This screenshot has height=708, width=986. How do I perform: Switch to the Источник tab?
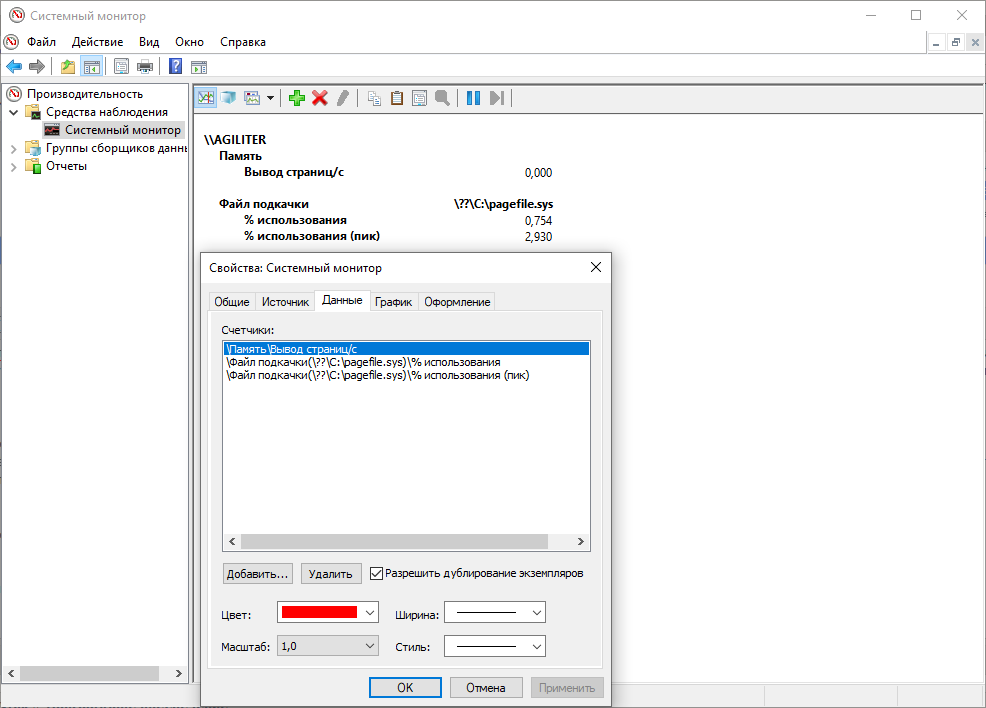[285, 302]
